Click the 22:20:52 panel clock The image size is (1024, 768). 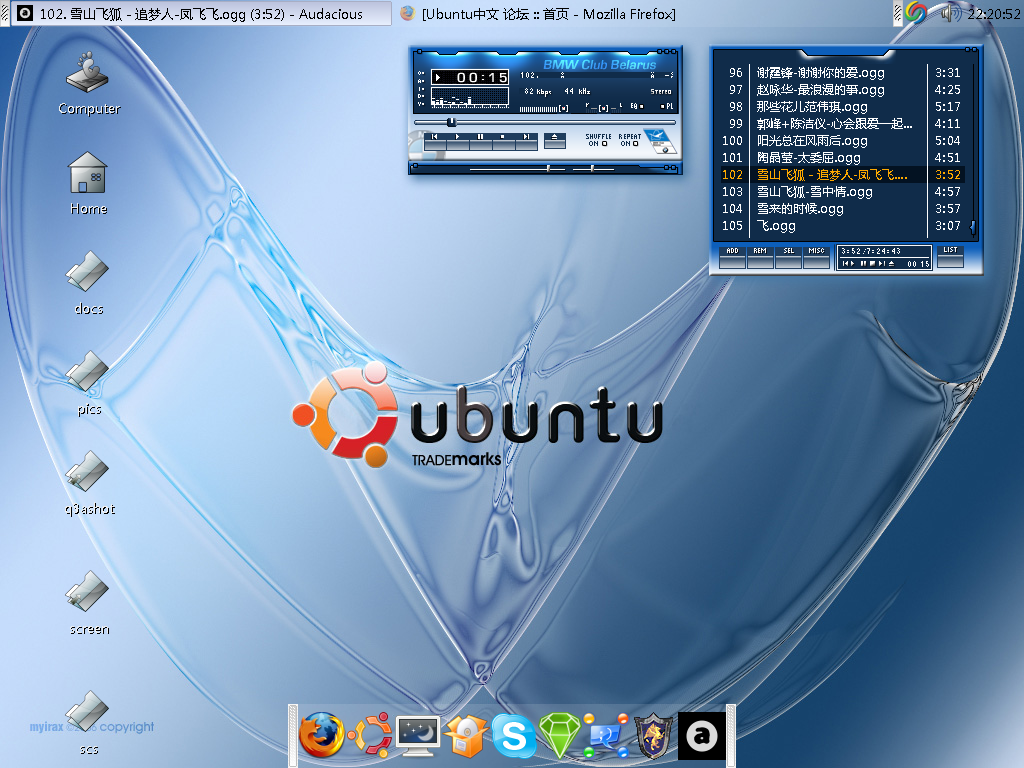pyautogui.click(x=993, y=14)
